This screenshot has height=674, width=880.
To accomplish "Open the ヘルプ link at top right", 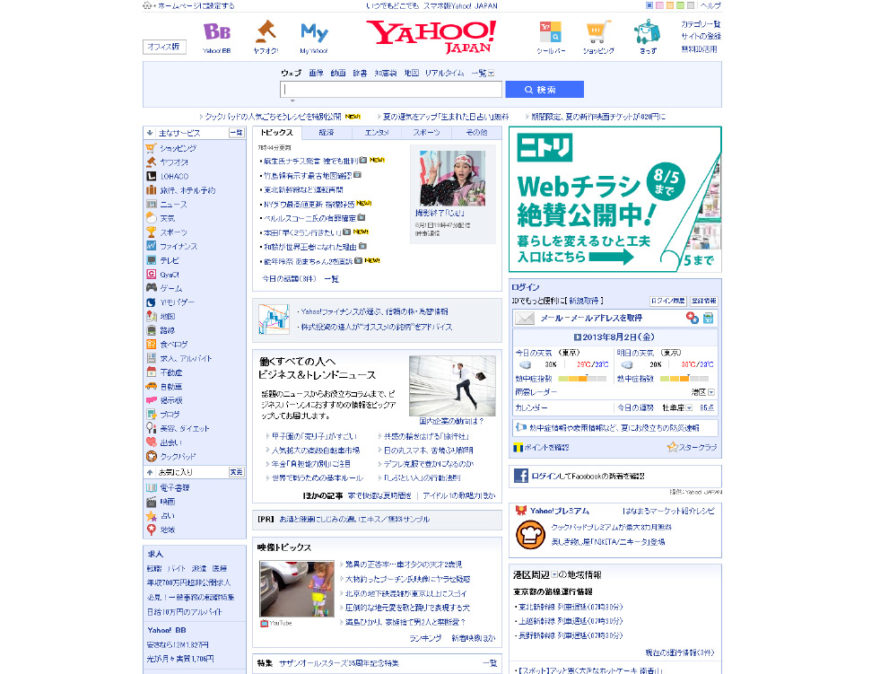I will pos(710,6).
